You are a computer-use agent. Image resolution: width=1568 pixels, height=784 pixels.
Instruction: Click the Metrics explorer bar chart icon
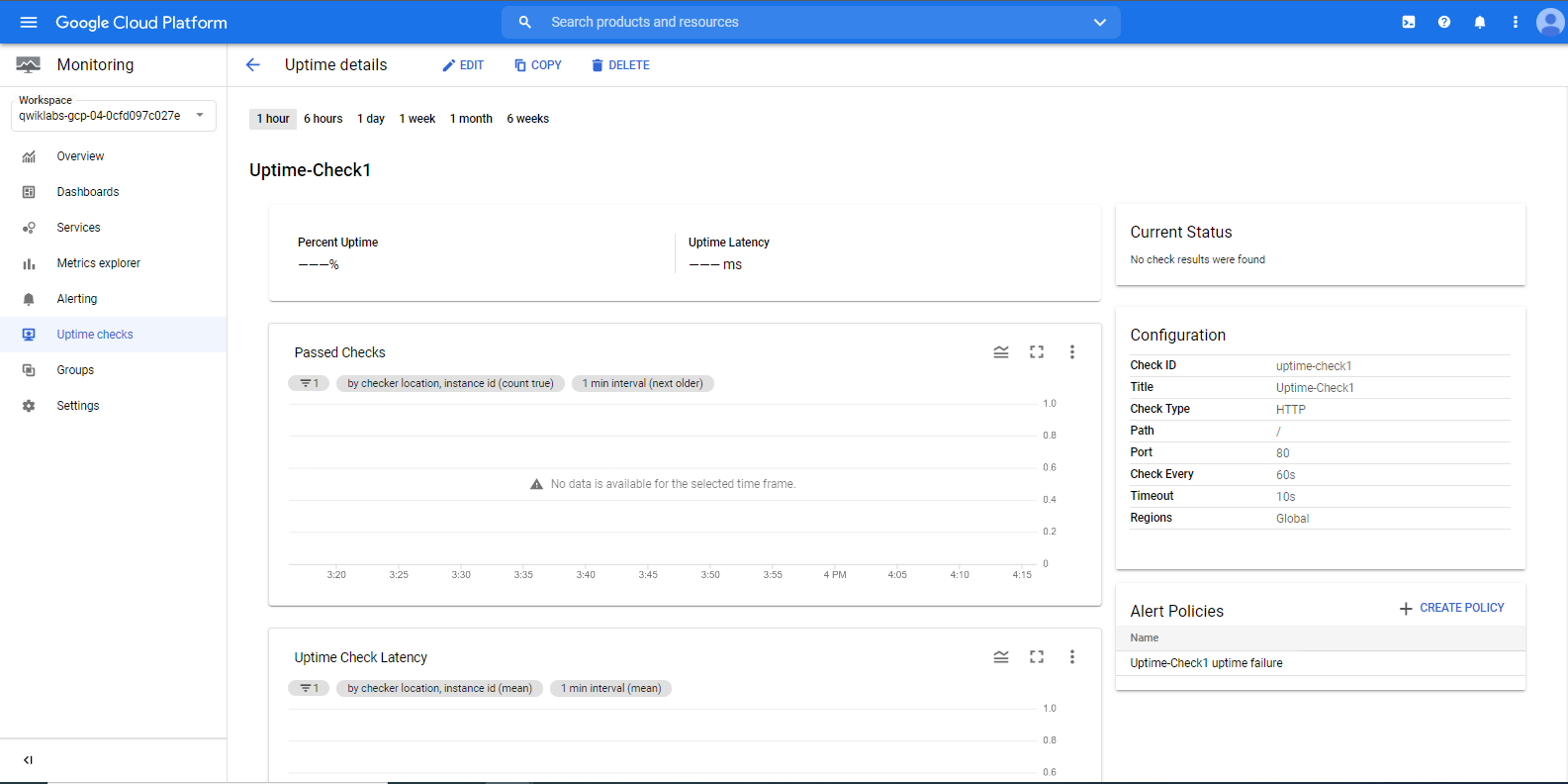pos(29,263)
